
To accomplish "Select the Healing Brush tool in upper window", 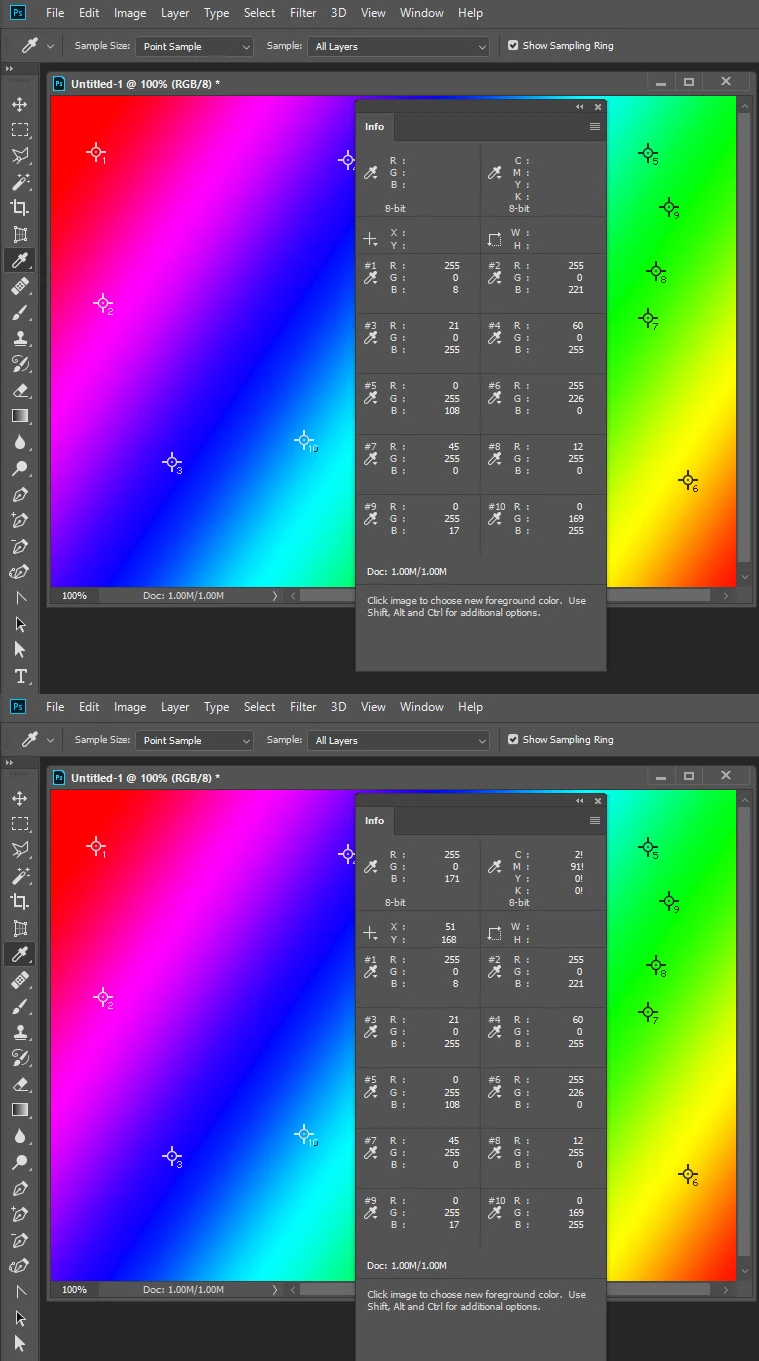I will point(19,286).
